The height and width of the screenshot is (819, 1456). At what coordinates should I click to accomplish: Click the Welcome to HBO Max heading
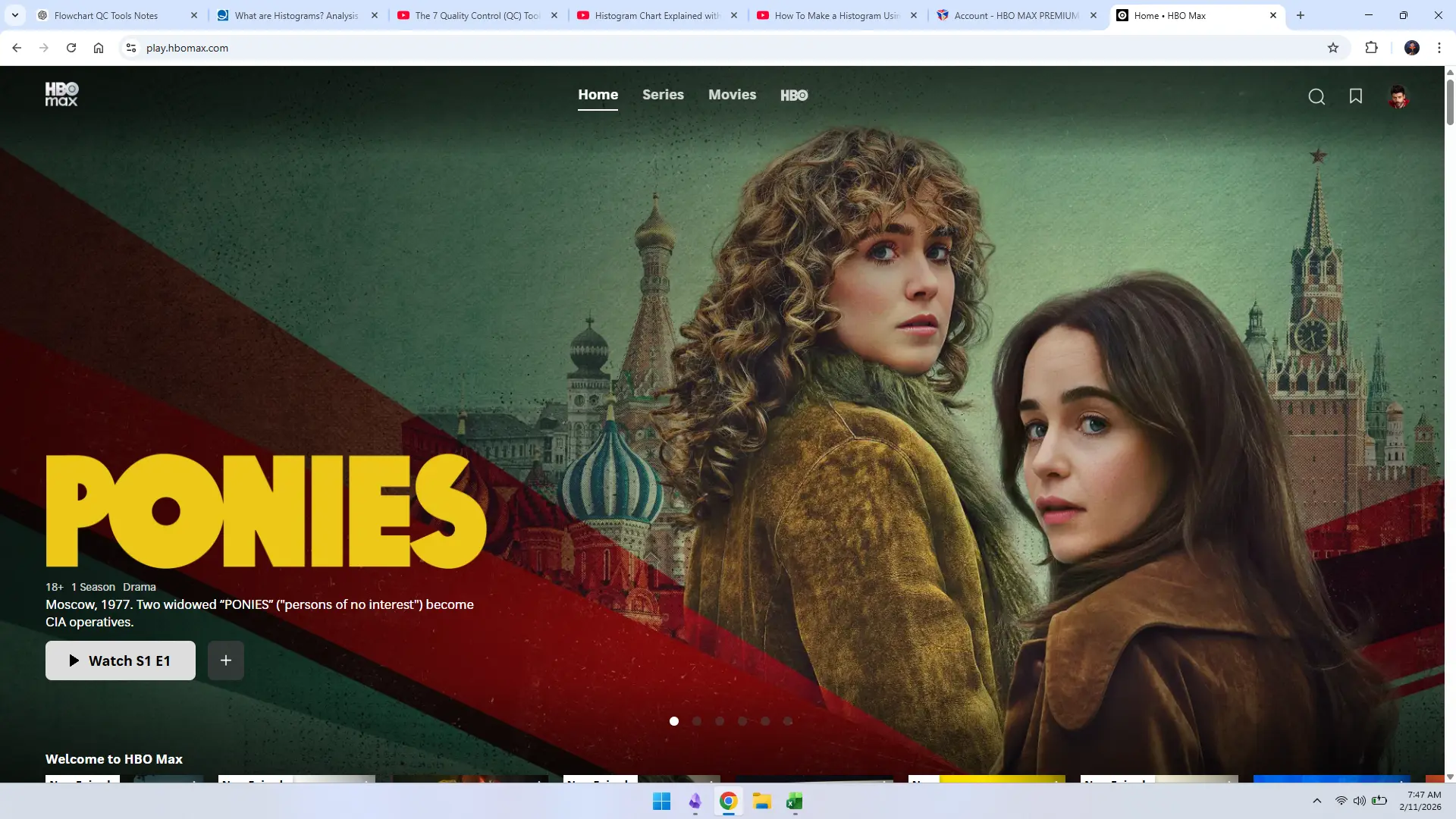point(114,759)
